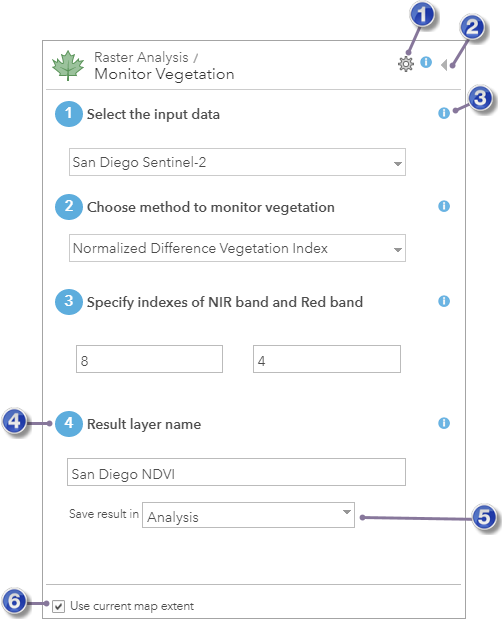Click the Use current map extent label
The height and width of the screenshot is (634, 502).
[x=132, y=606]
